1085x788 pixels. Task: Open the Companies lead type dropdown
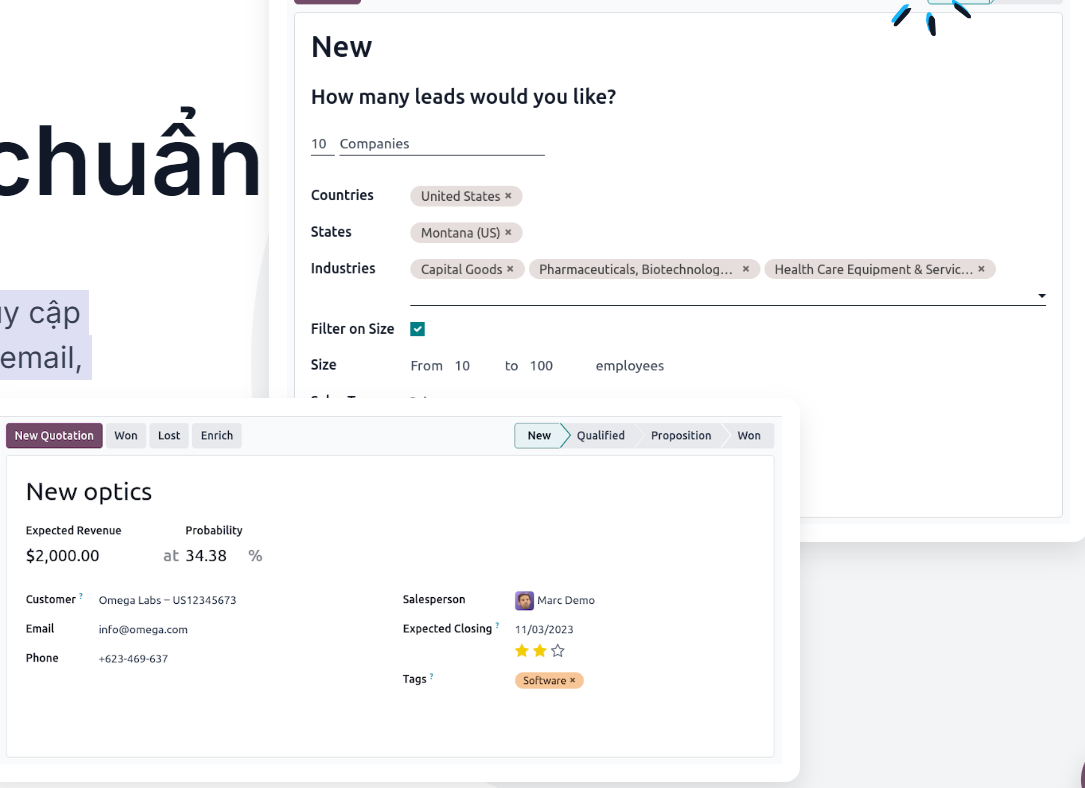click(441, 144)
